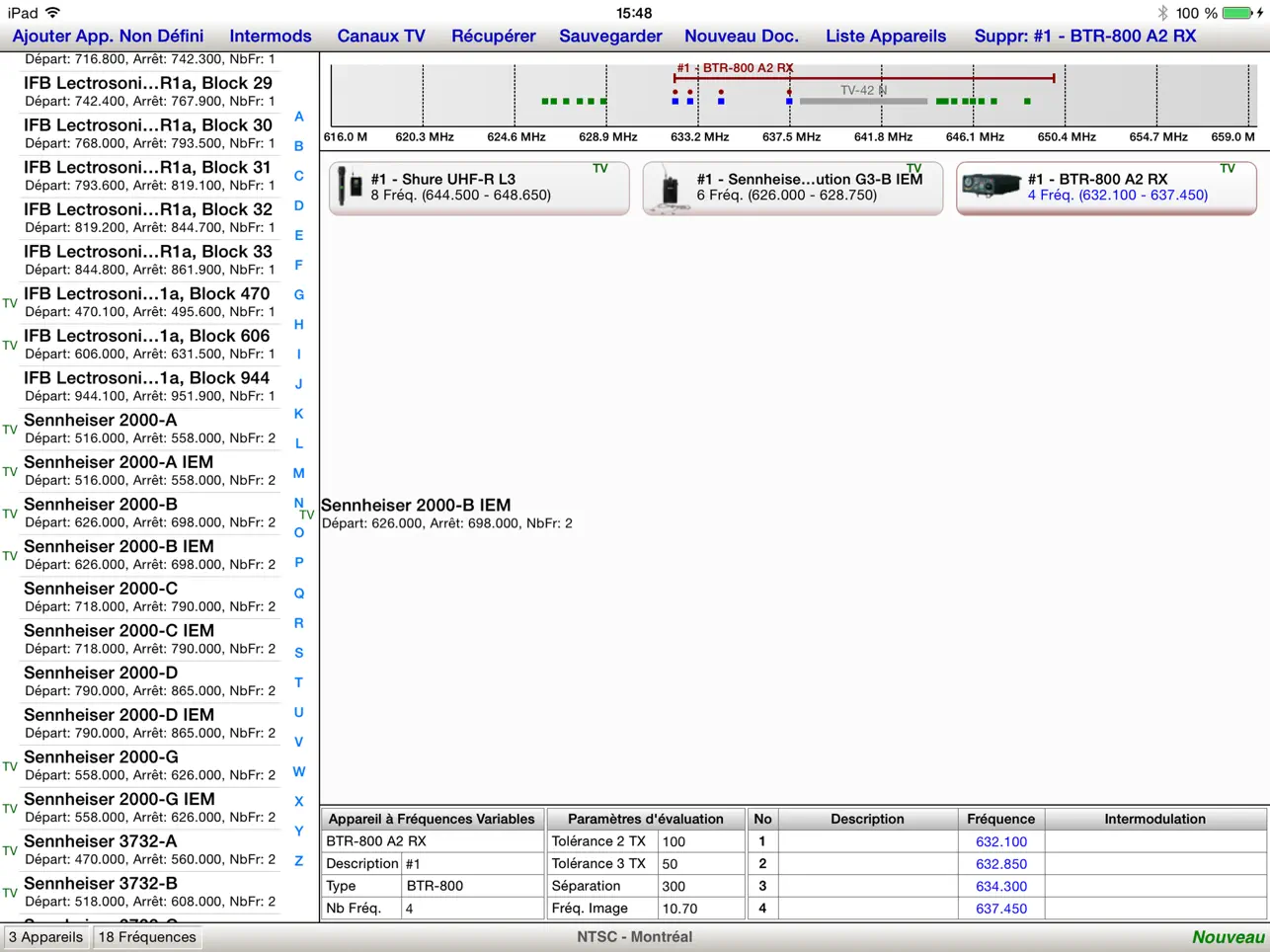
Task: Select IFB Lectrosonics R1a, Block 33
Action: [150, 260]
